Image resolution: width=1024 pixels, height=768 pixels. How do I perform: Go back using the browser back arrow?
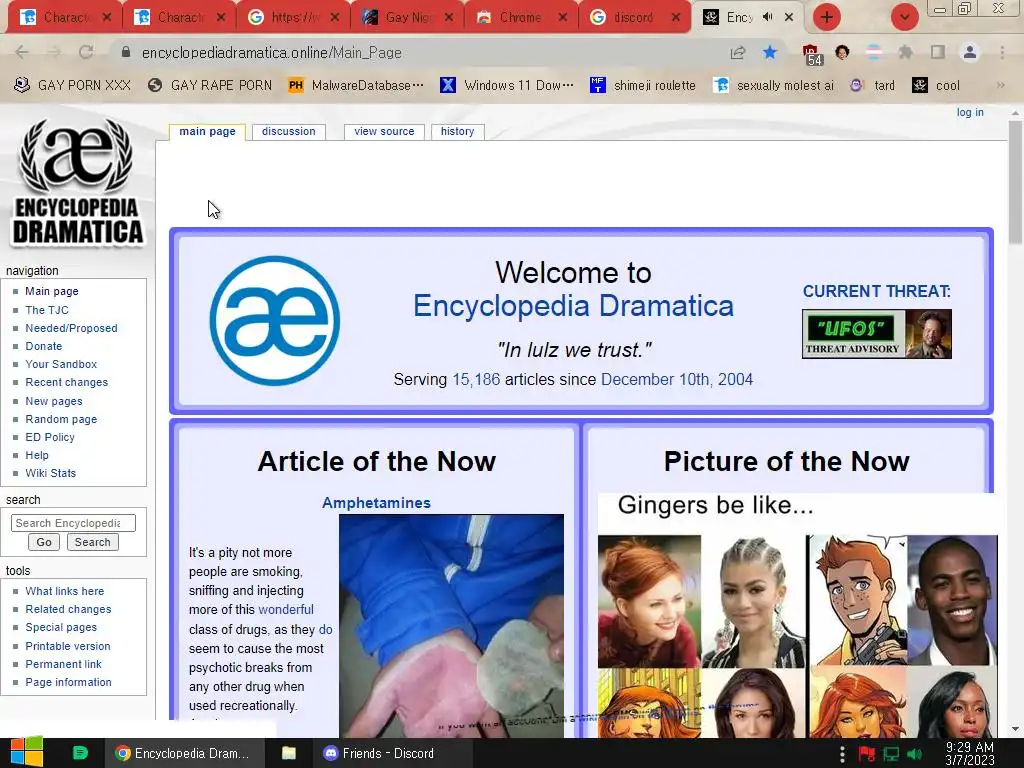coord(22,52)
